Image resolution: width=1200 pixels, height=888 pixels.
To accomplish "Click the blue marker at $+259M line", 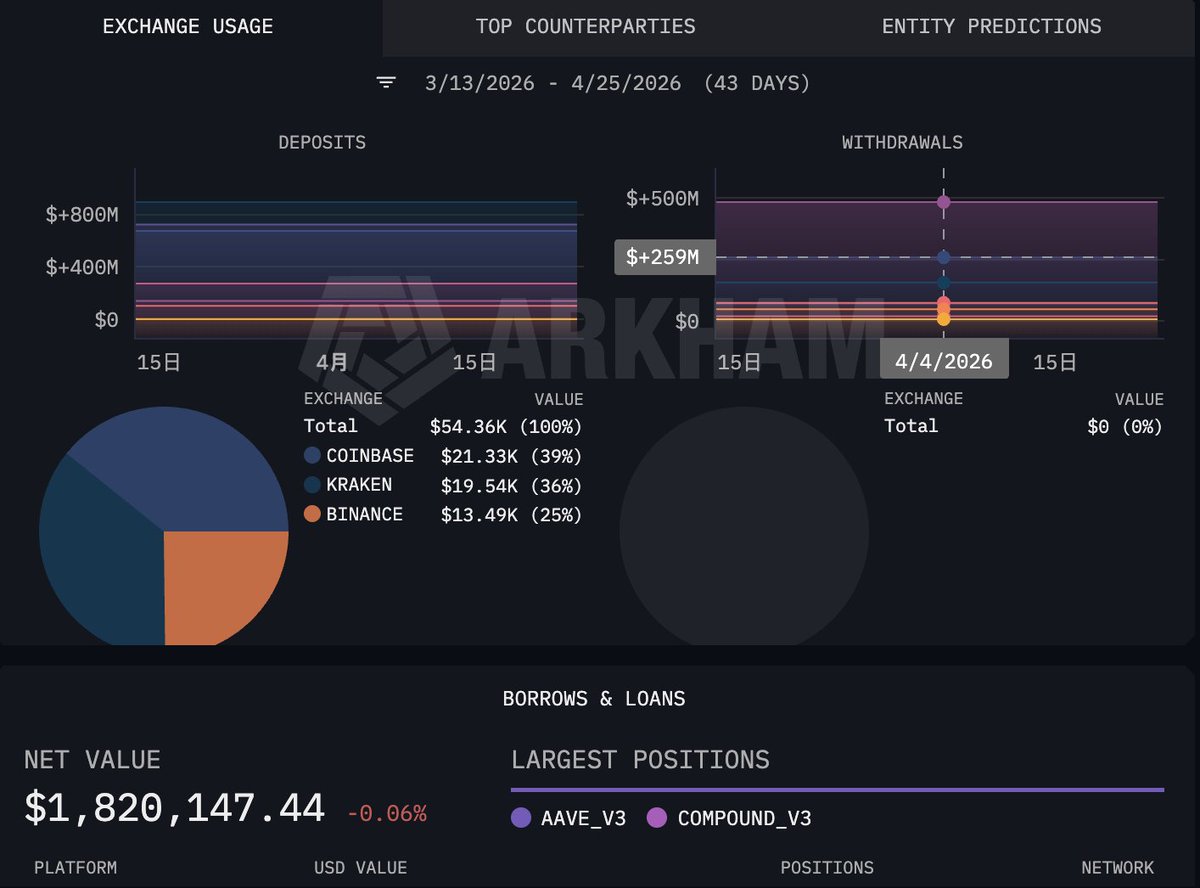I will [x=943, y=258].
